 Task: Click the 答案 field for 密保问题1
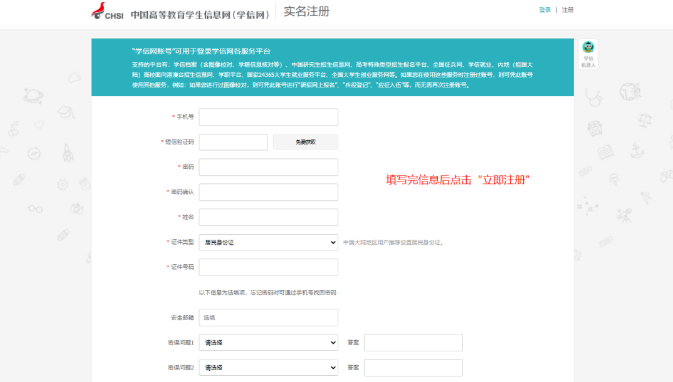(413, 343)
